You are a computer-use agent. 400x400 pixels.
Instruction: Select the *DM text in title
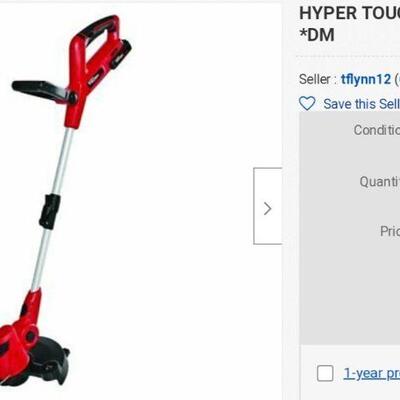(x=317, y=36)
